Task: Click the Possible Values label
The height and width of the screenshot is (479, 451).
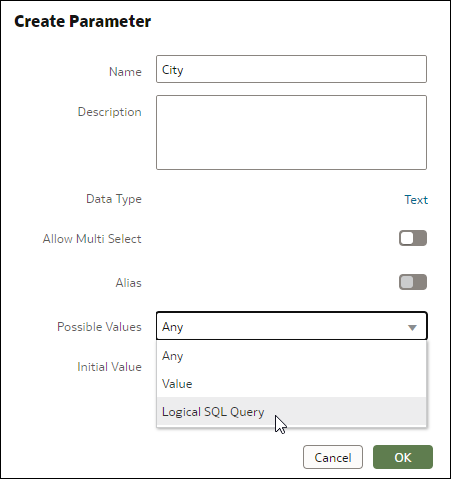Action: (x=99, y=327)
